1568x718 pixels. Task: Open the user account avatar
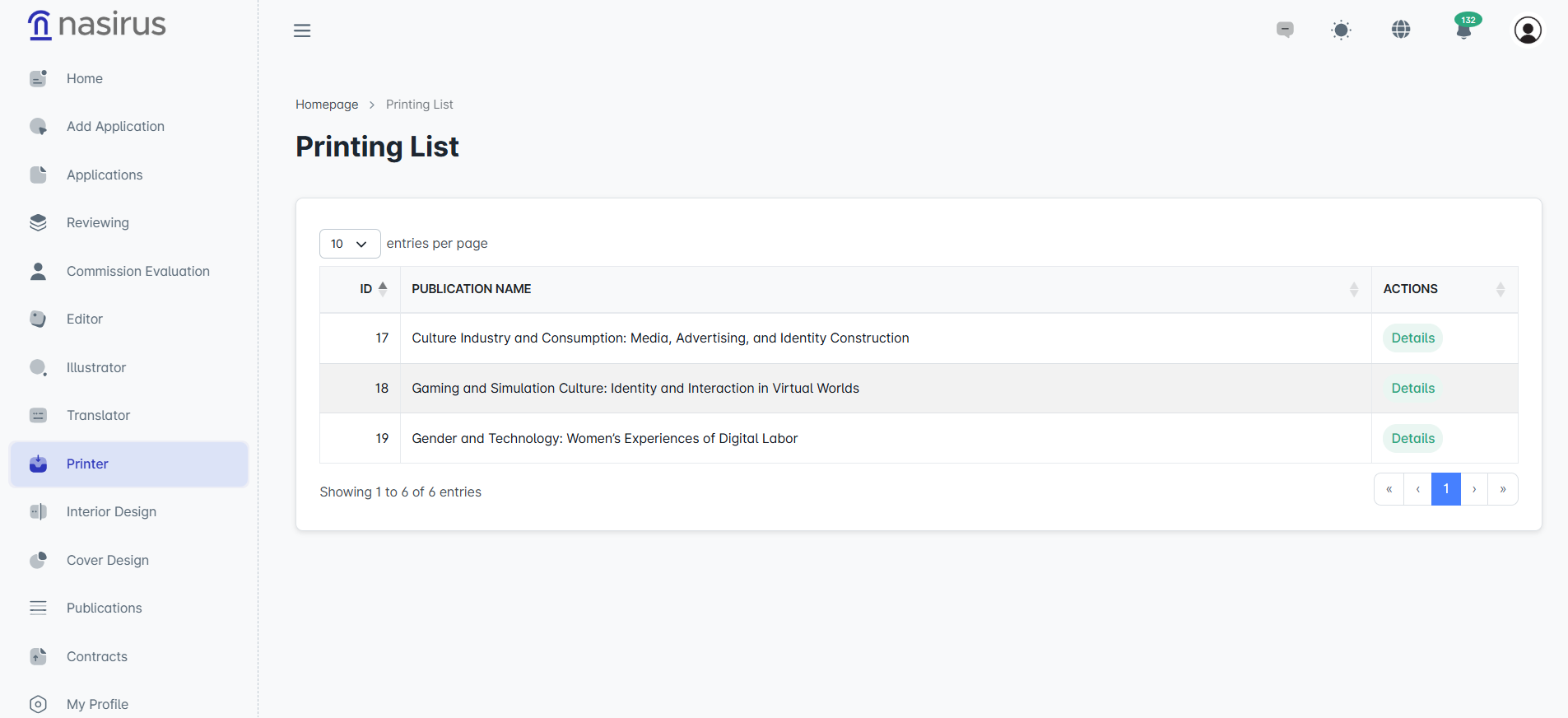pyautogui.click(x=1528, y=30)
